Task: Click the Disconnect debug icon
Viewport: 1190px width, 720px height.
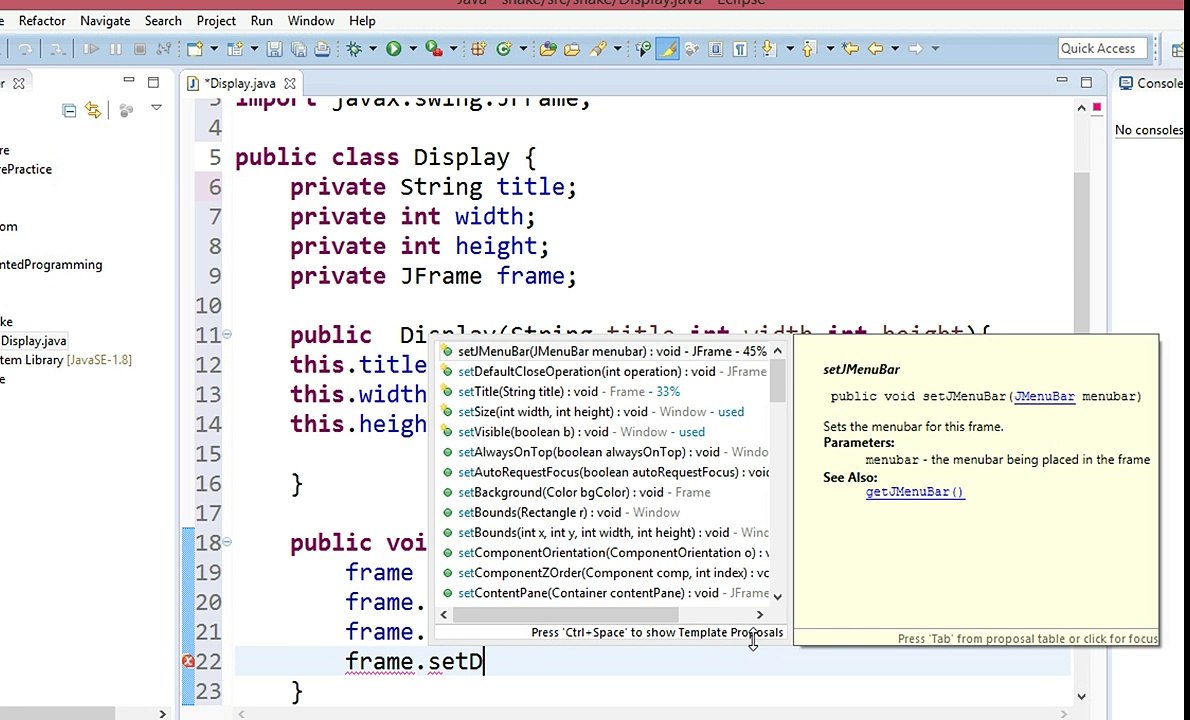Action: point(163,49)
